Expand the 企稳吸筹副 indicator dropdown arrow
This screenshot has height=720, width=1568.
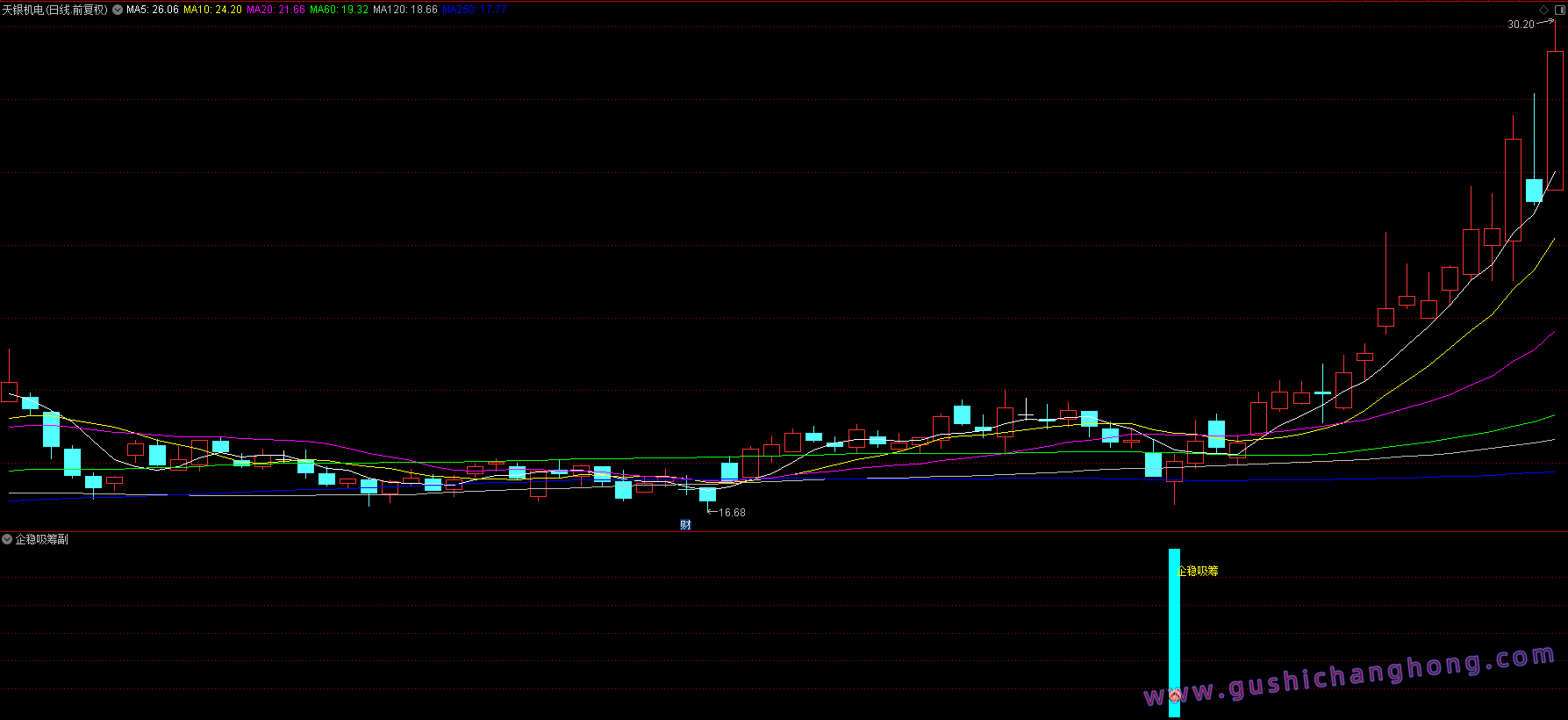[x=7, y=539]
